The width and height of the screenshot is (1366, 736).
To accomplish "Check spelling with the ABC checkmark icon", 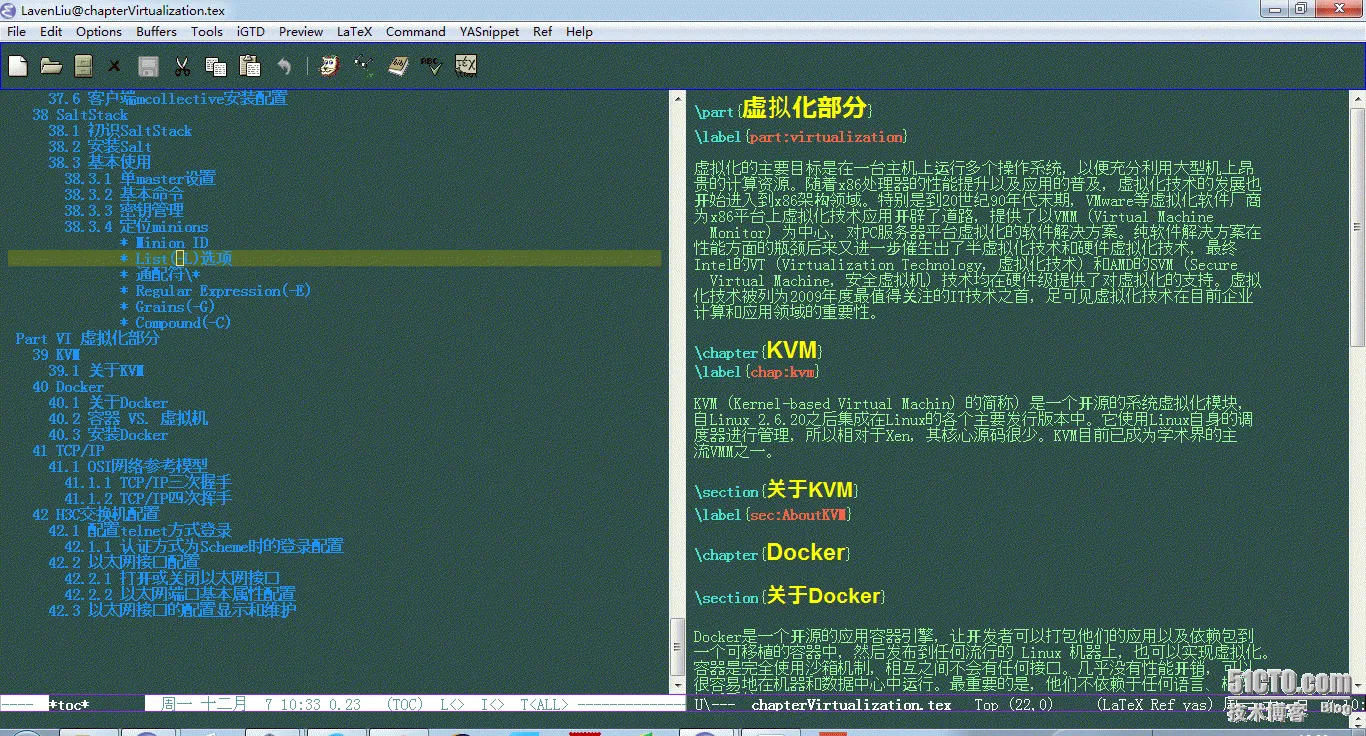I will coord(431,66).
